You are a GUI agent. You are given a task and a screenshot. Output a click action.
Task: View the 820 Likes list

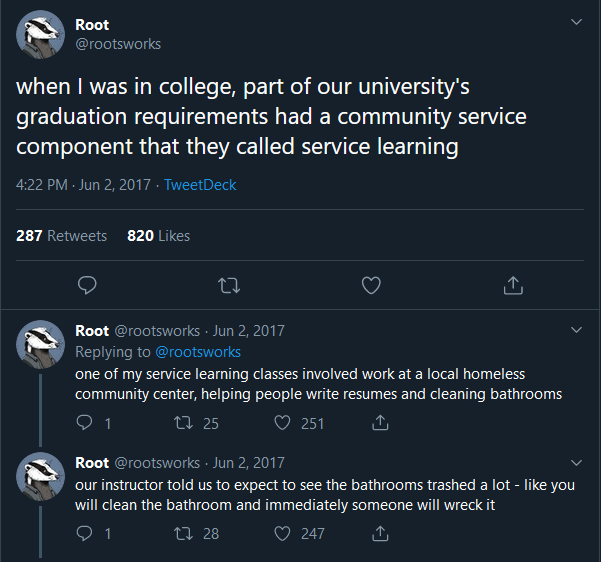pyautogui.click(x=158, y=236)
